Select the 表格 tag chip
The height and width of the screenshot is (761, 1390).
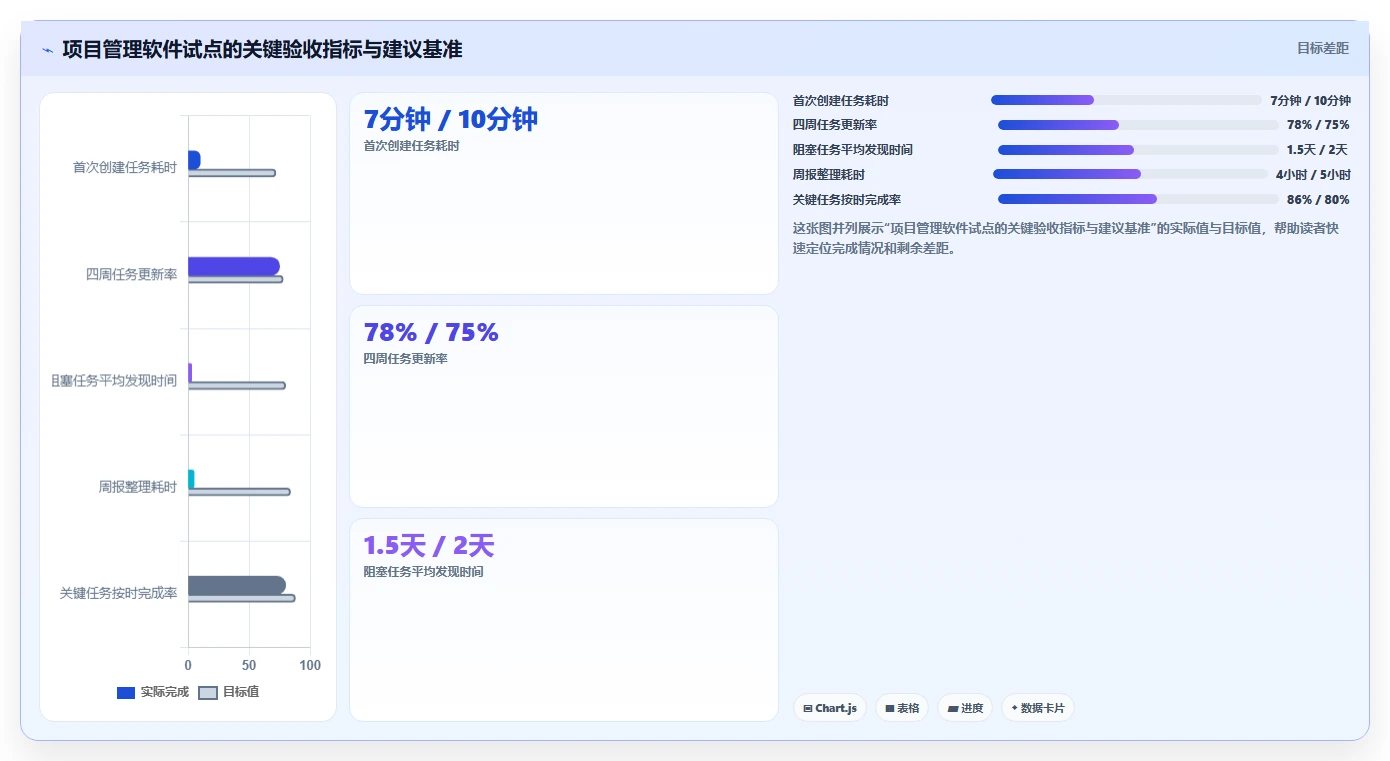[902, 708]
